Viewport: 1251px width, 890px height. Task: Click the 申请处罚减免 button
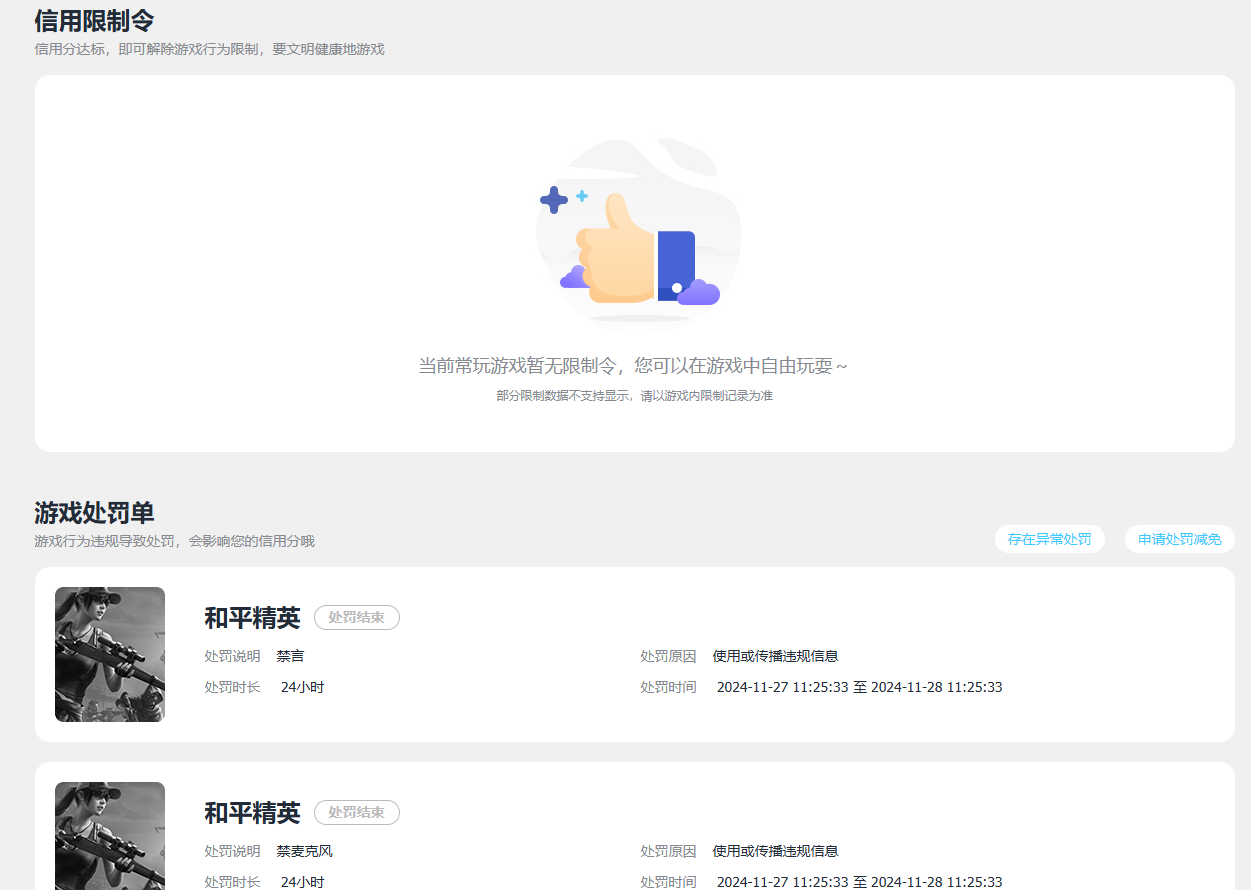point(1179,539)
